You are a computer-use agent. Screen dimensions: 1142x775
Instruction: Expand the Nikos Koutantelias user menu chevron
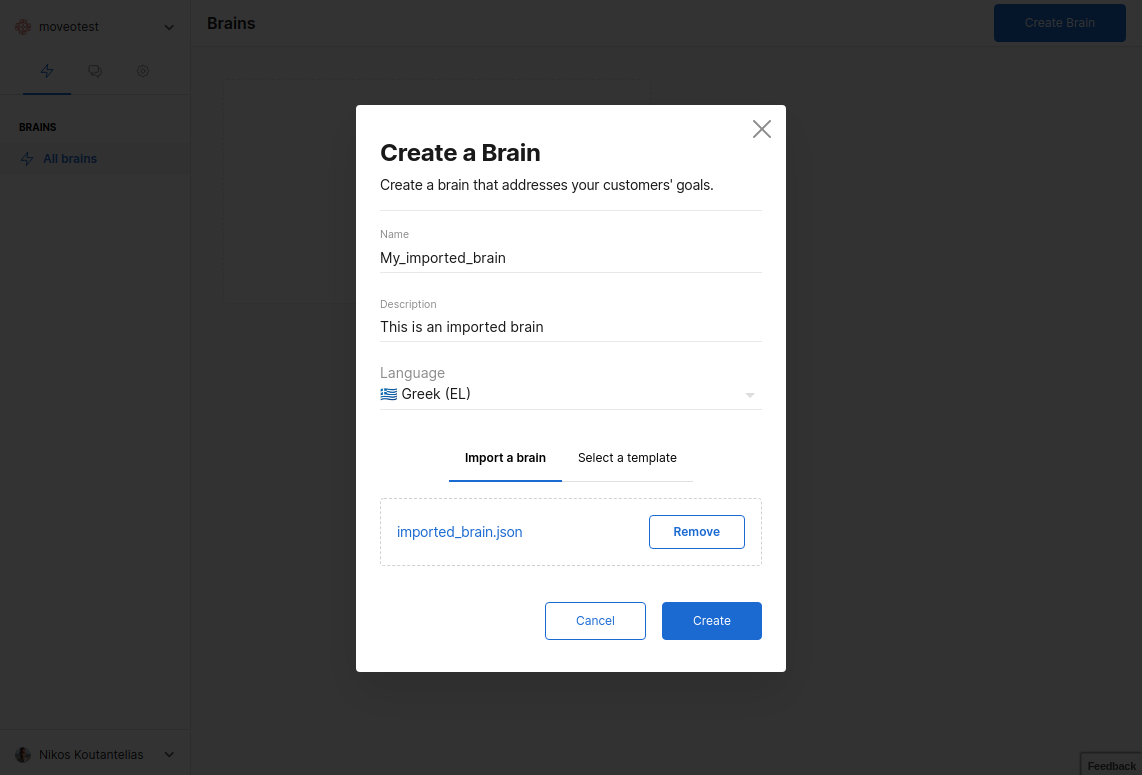pyautogui.click(x=169, y=754)
